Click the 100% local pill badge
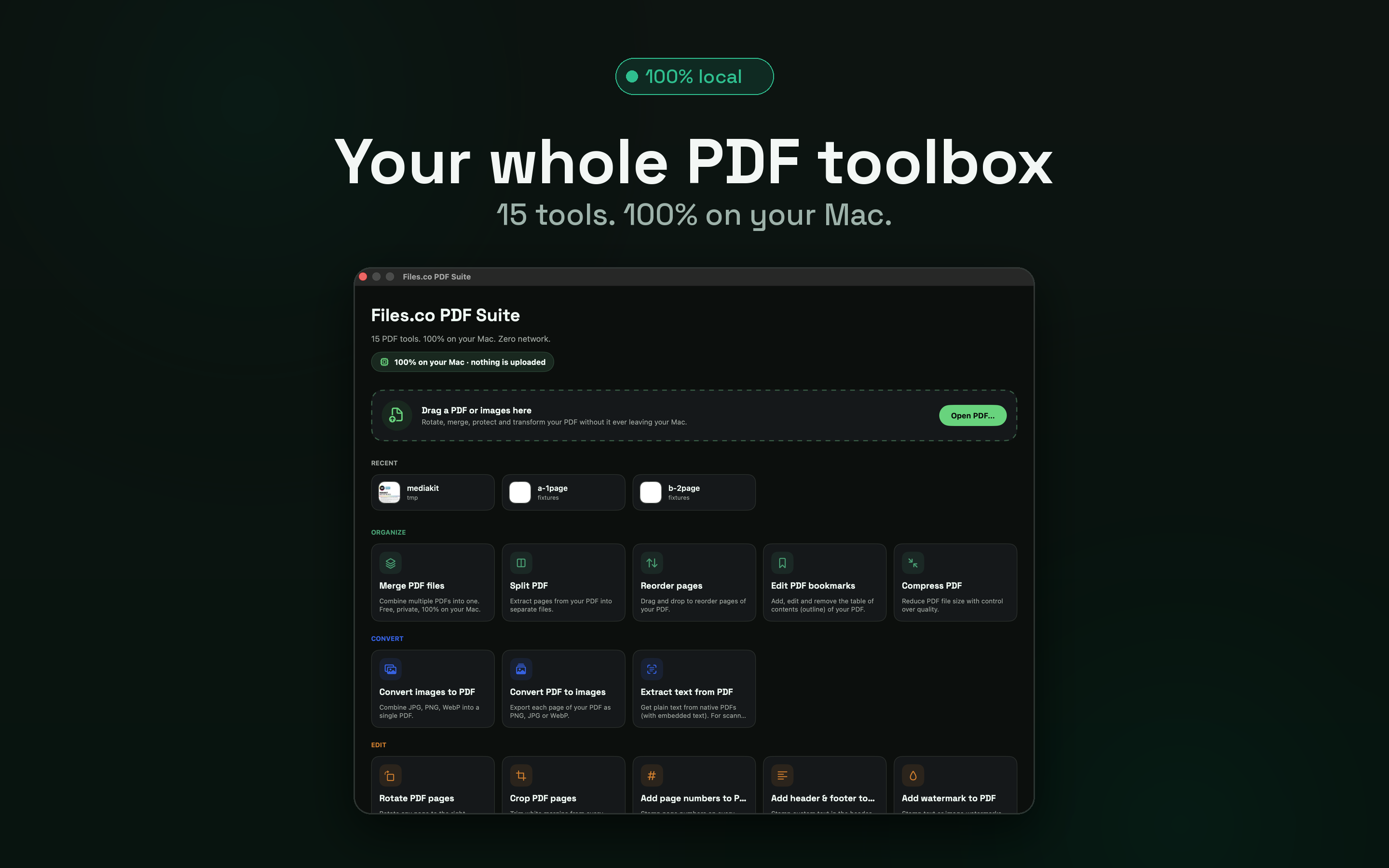Screen dimensions: 1389x868 (x=694, y=76)
